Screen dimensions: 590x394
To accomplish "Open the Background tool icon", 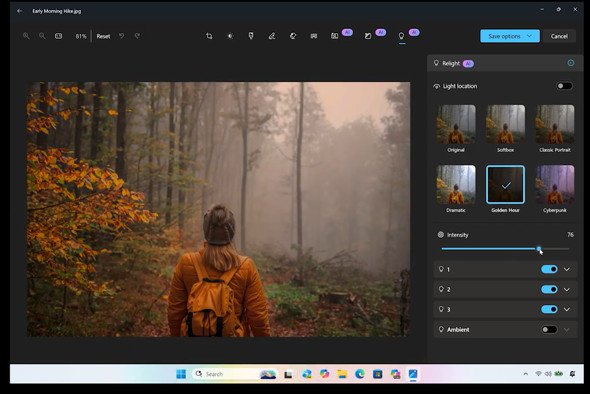I will pos(314,36).
